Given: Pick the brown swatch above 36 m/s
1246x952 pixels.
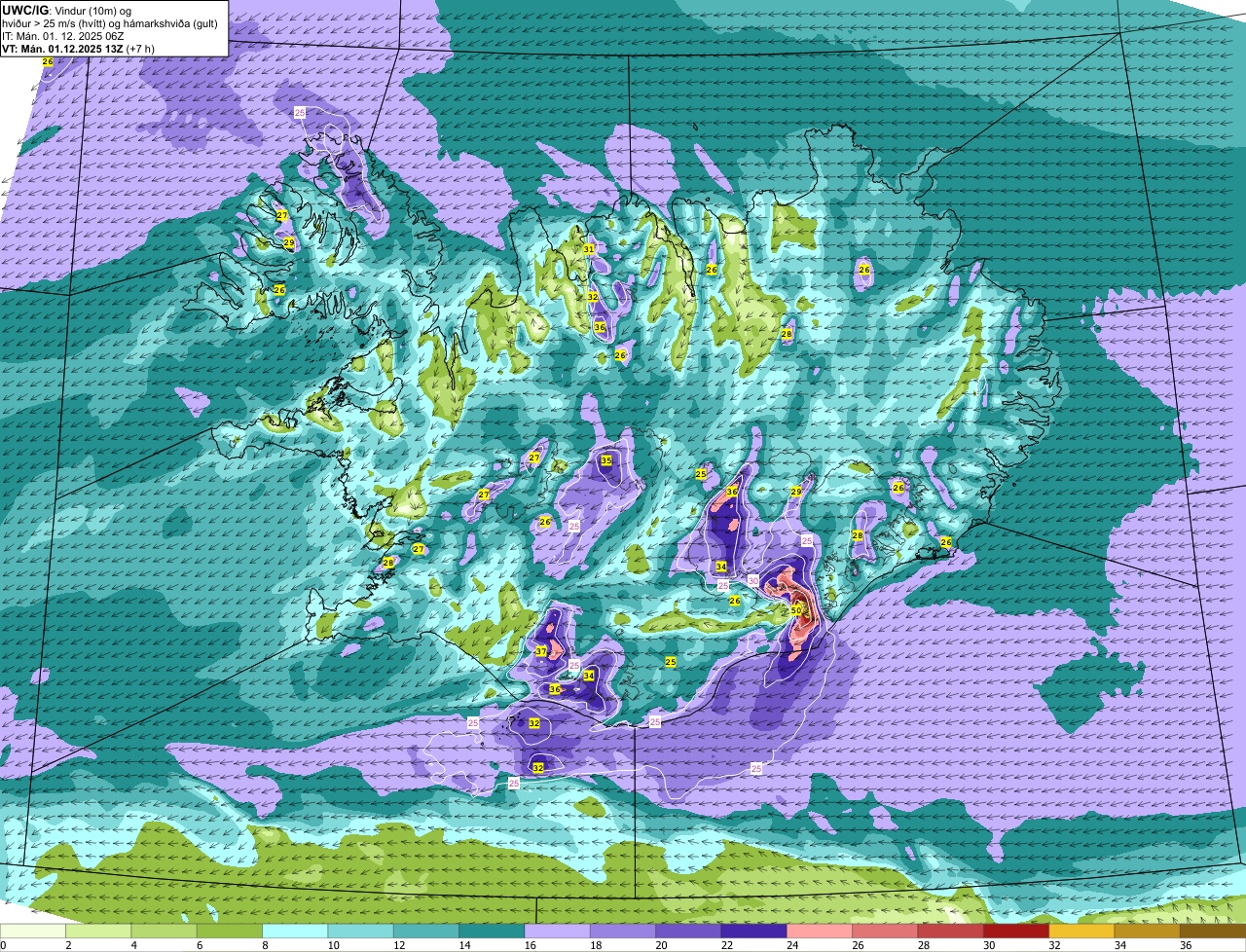Looking at the screenshot, I should pyautogui.click(x=1213, y=931).
